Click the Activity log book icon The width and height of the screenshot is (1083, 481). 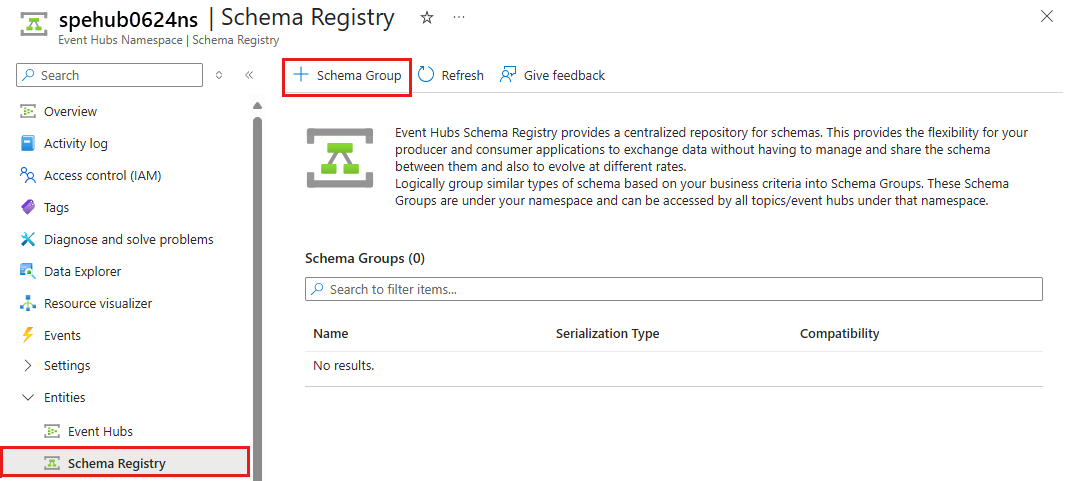point(28,144)
